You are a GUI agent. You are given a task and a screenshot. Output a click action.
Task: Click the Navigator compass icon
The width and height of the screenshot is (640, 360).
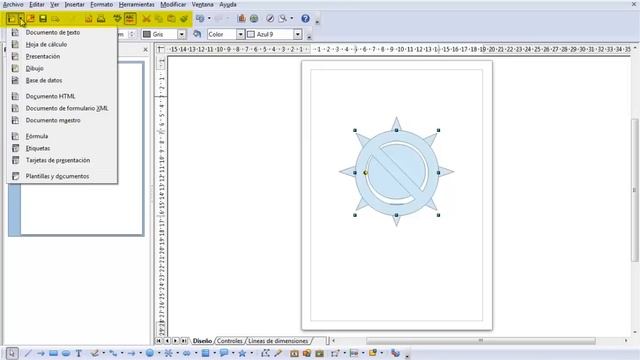[270, 18]
